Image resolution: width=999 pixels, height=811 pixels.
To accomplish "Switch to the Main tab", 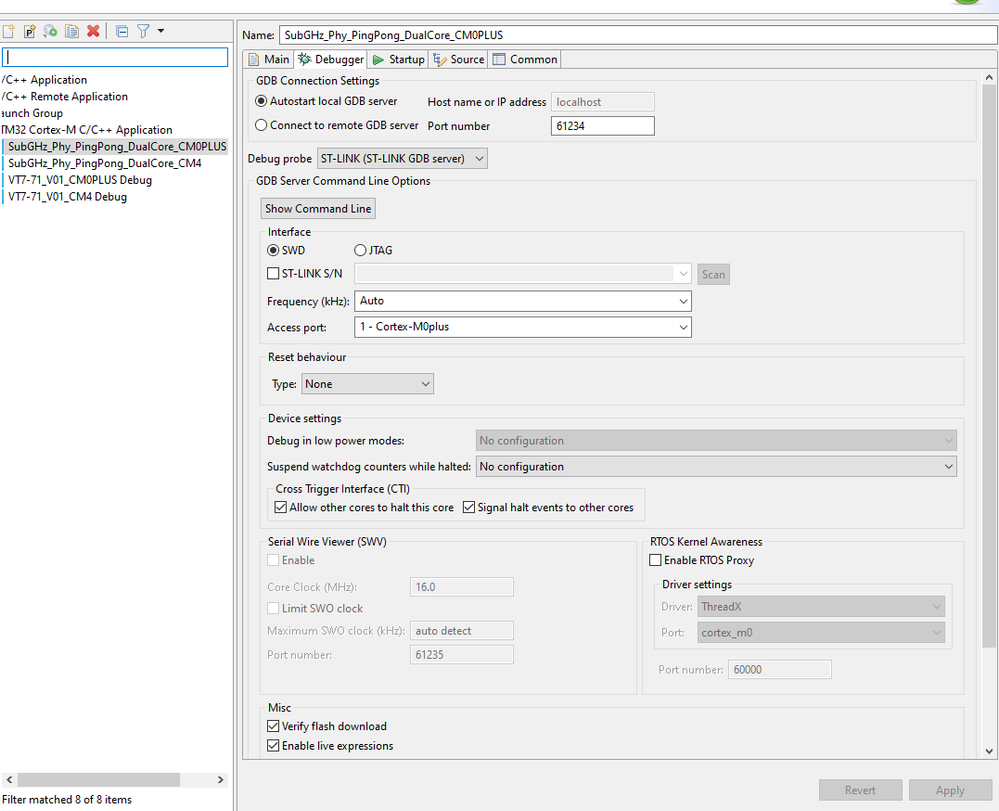I will click(x=269, y=59).
